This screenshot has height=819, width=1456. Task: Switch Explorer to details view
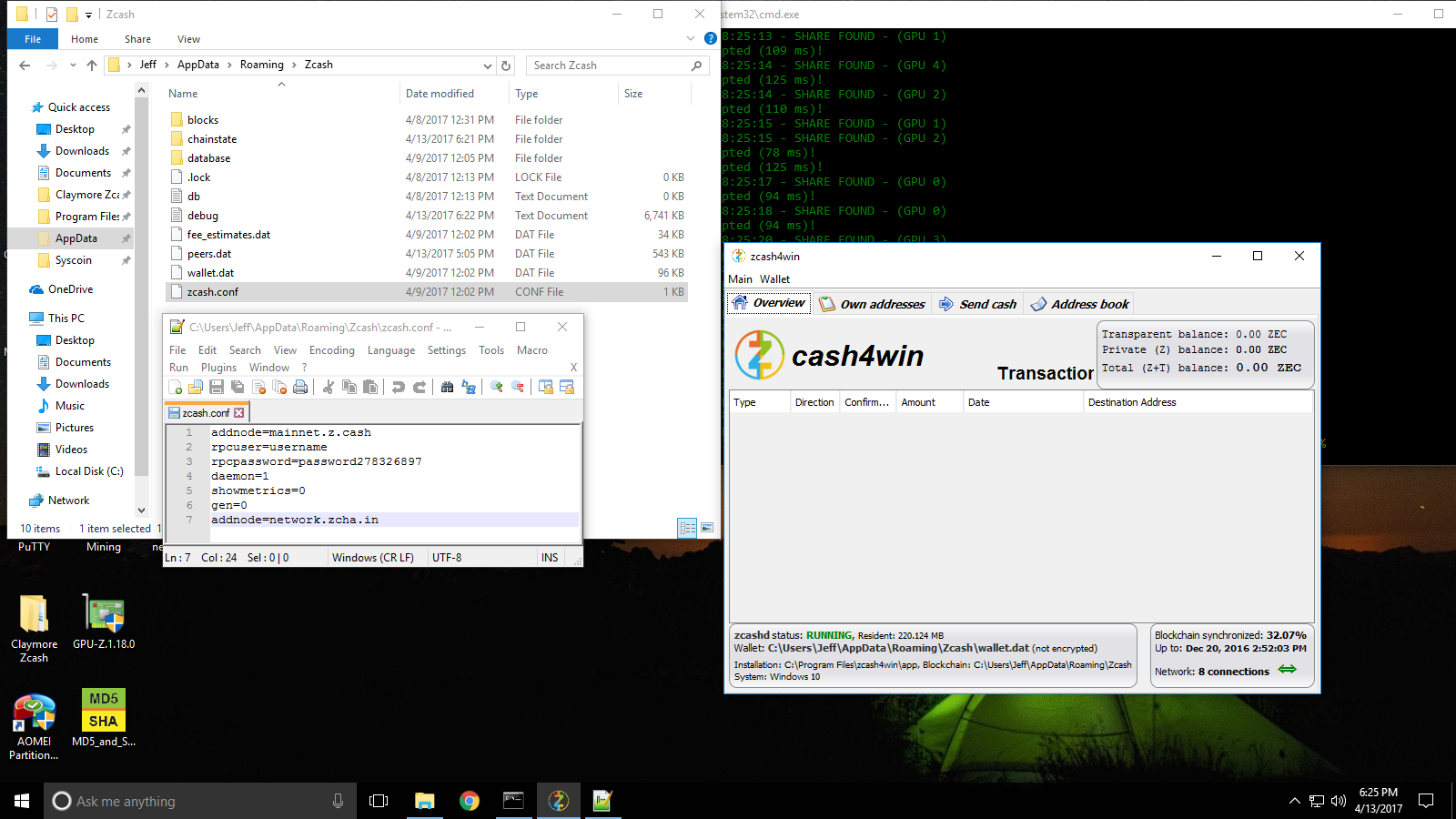[687, 528]
